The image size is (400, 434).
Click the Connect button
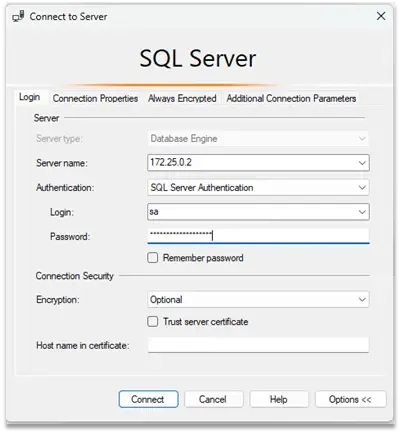(148, 399)
